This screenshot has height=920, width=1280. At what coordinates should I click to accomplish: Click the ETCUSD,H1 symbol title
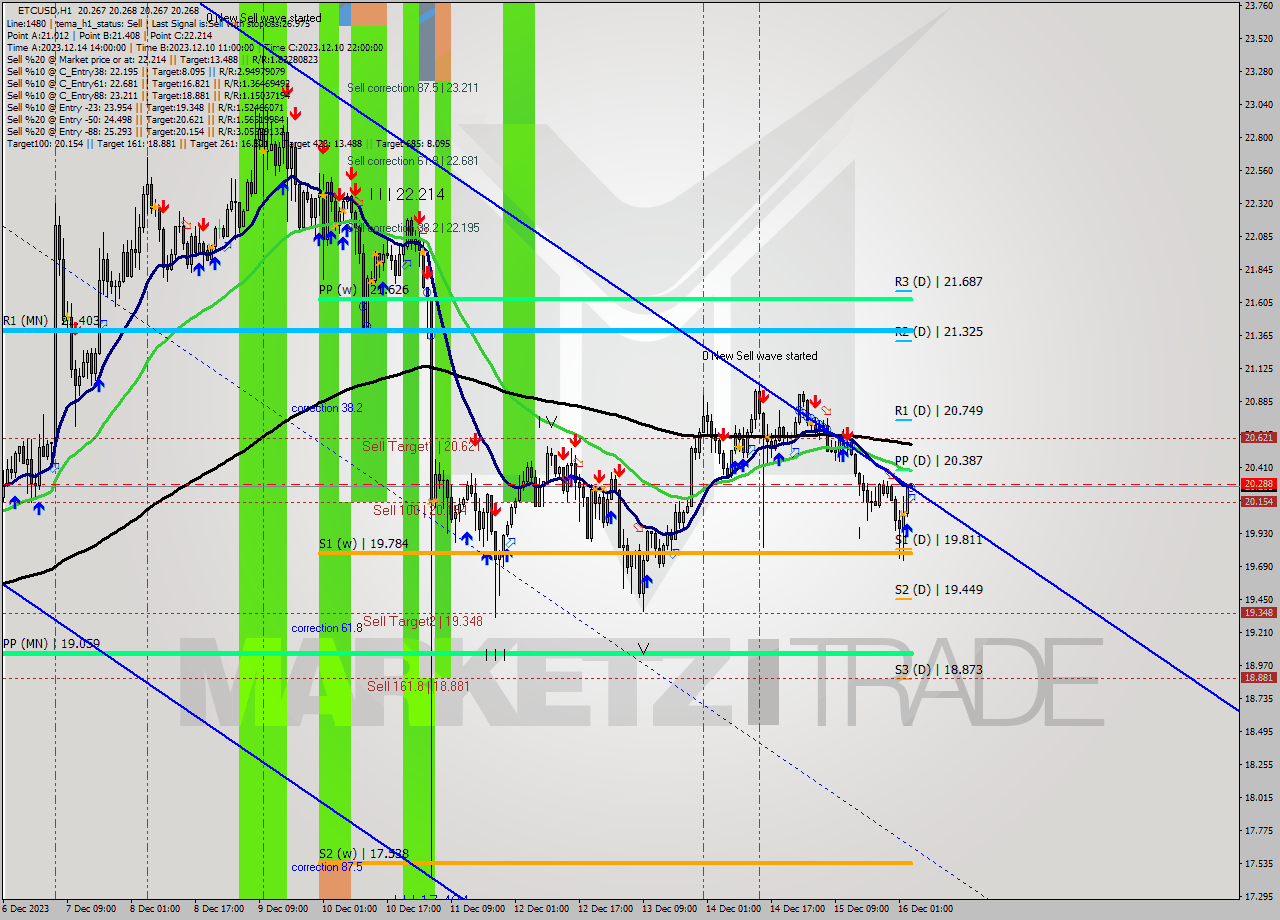[45, 10]
